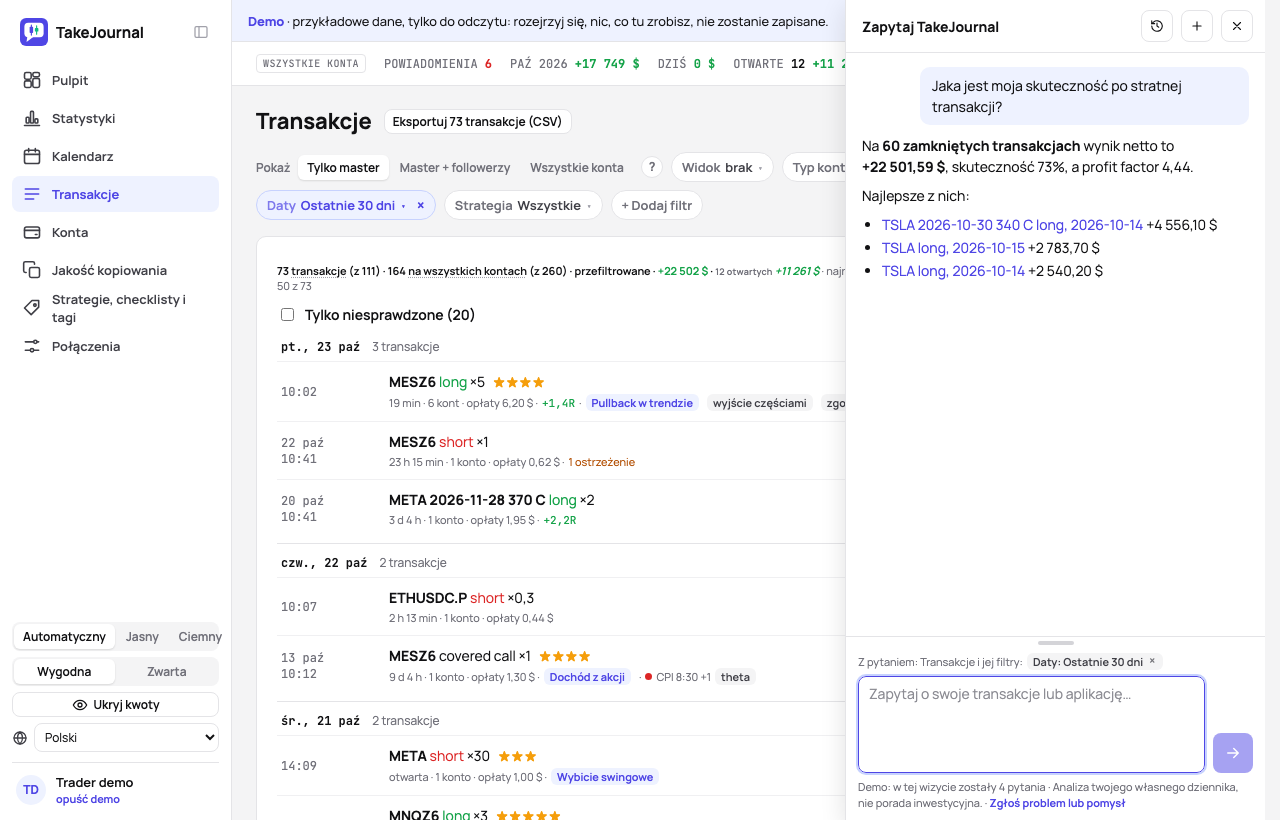Open Daty Ostatnie 30 dni dropdown

coord(336,205)
